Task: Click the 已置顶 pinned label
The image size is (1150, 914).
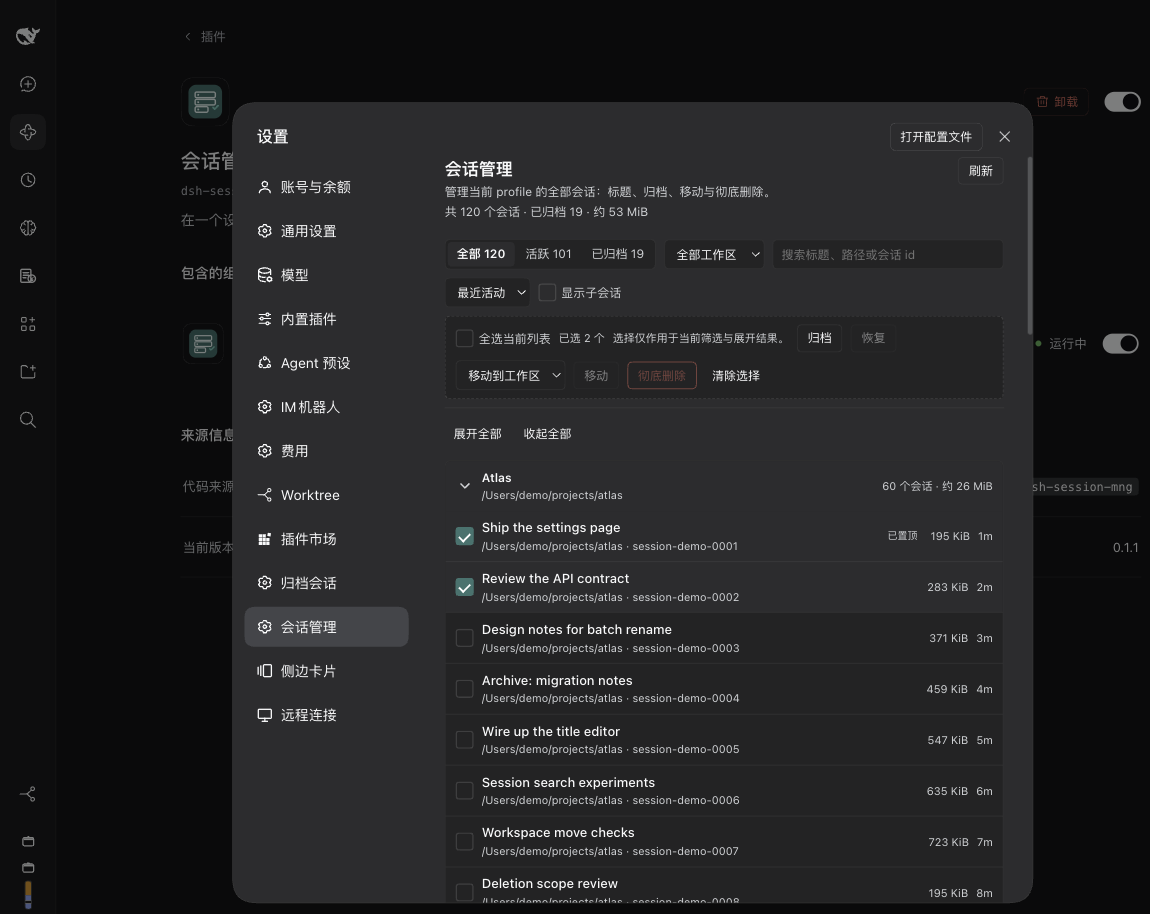Action: click(x=902, y=536)
